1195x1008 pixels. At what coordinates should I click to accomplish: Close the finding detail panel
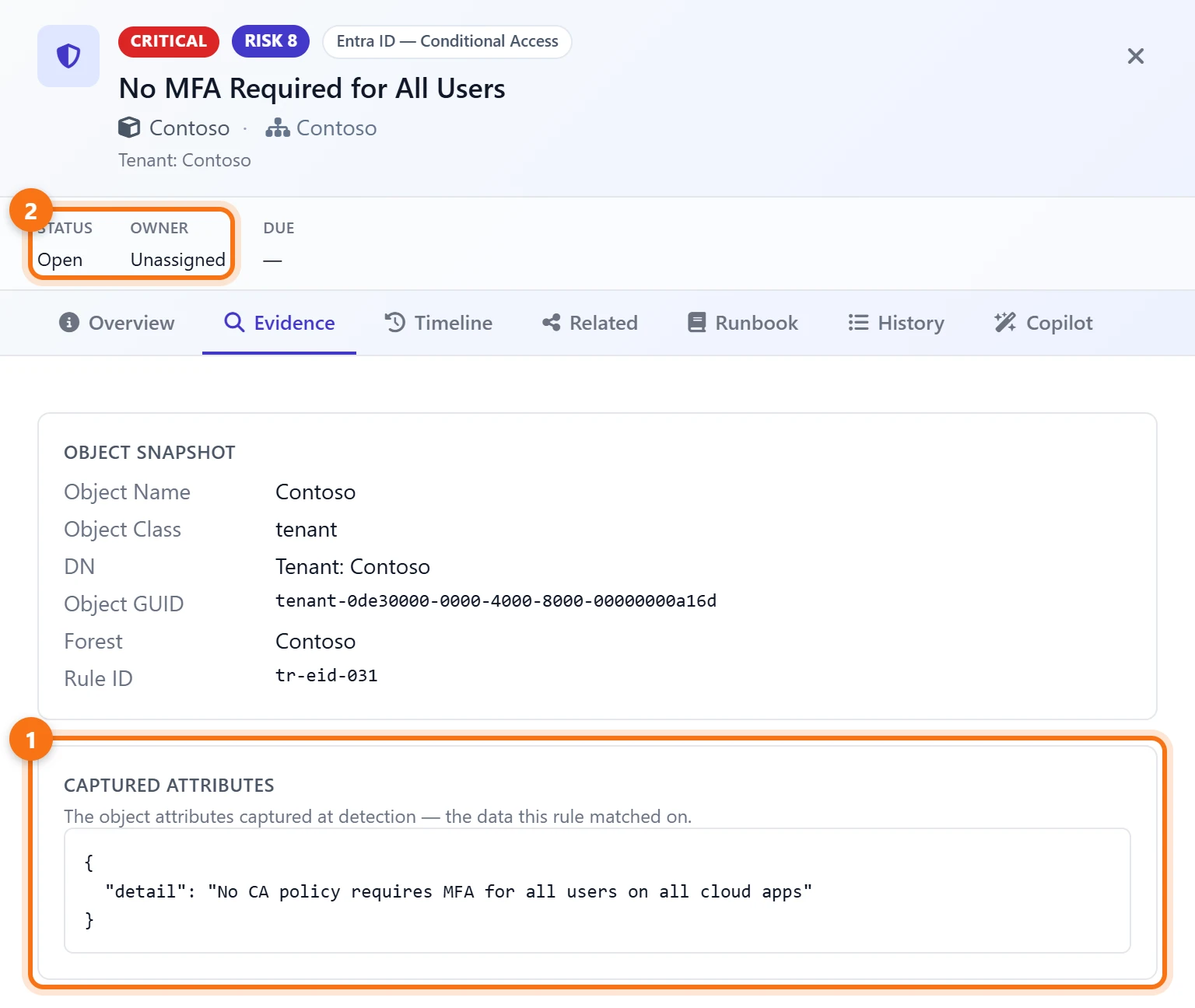pos(1136,56)
